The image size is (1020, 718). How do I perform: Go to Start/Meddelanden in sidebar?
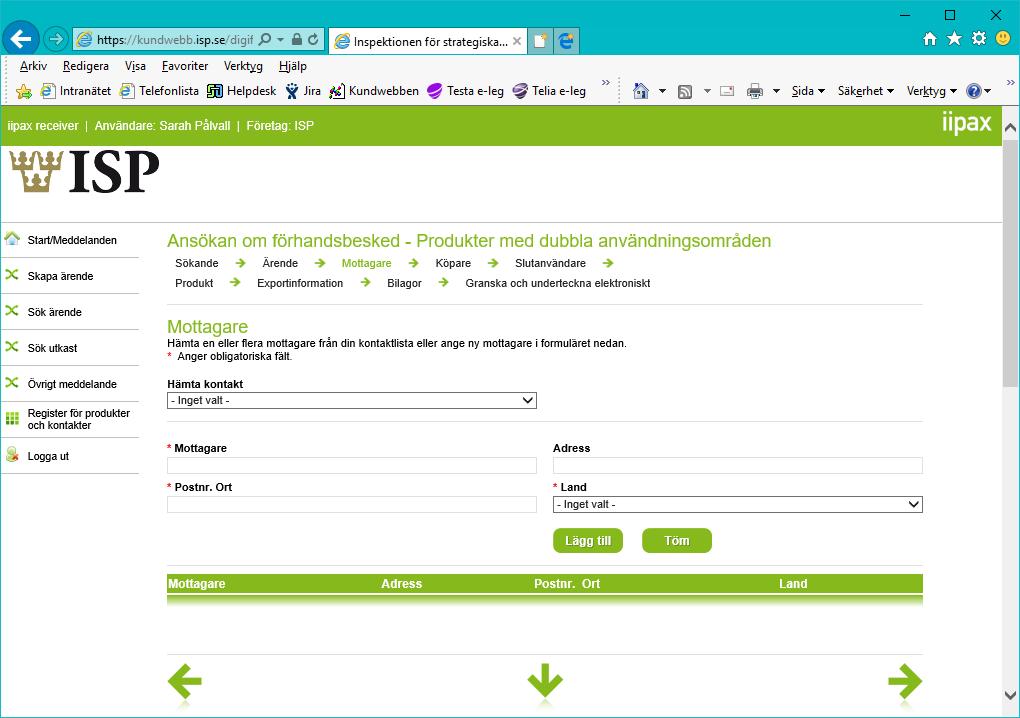[72, 240]
